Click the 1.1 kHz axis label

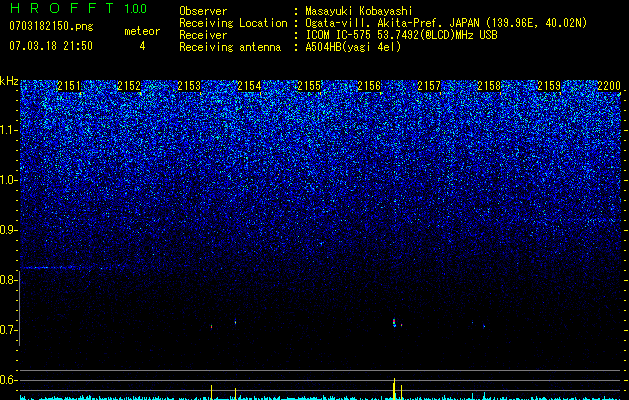pyautogui.click(x=7, y=130)
